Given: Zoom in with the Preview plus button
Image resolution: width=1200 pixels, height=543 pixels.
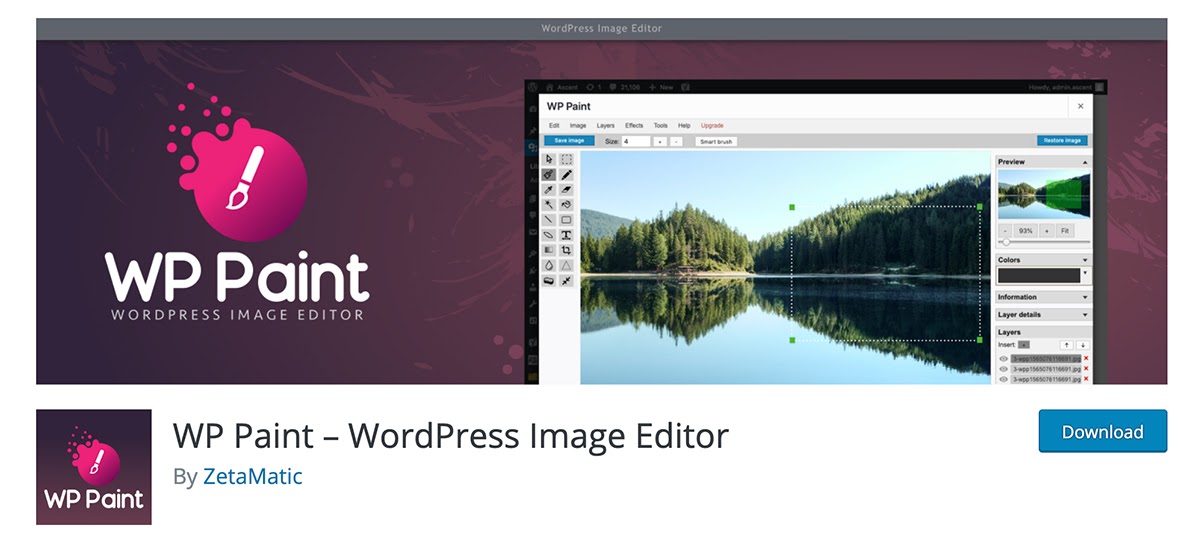Looking at the screenshot, I should (1046, 230).
